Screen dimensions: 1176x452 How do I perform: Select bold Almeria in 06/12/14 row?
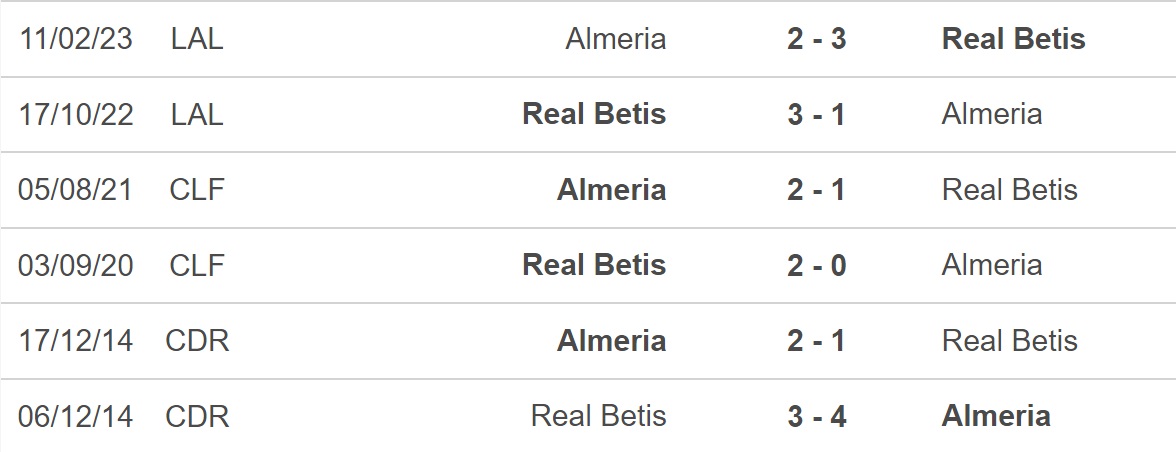pos(996,416)
